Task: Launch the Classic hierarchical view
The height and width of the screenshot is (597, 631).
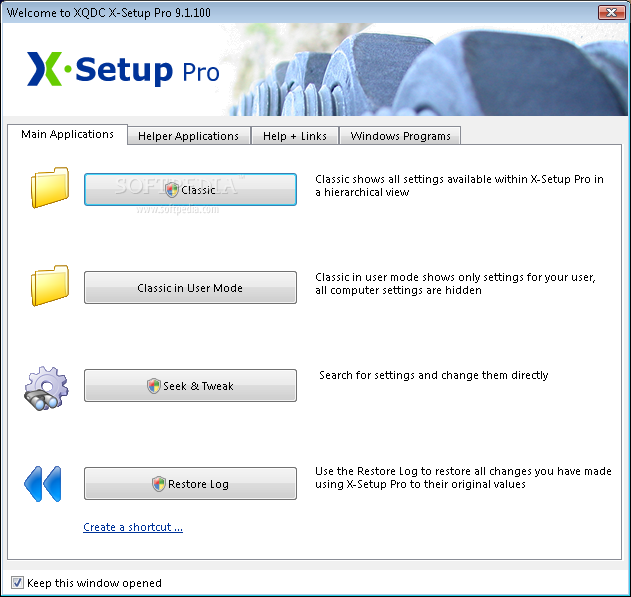Action: (190, 189)
